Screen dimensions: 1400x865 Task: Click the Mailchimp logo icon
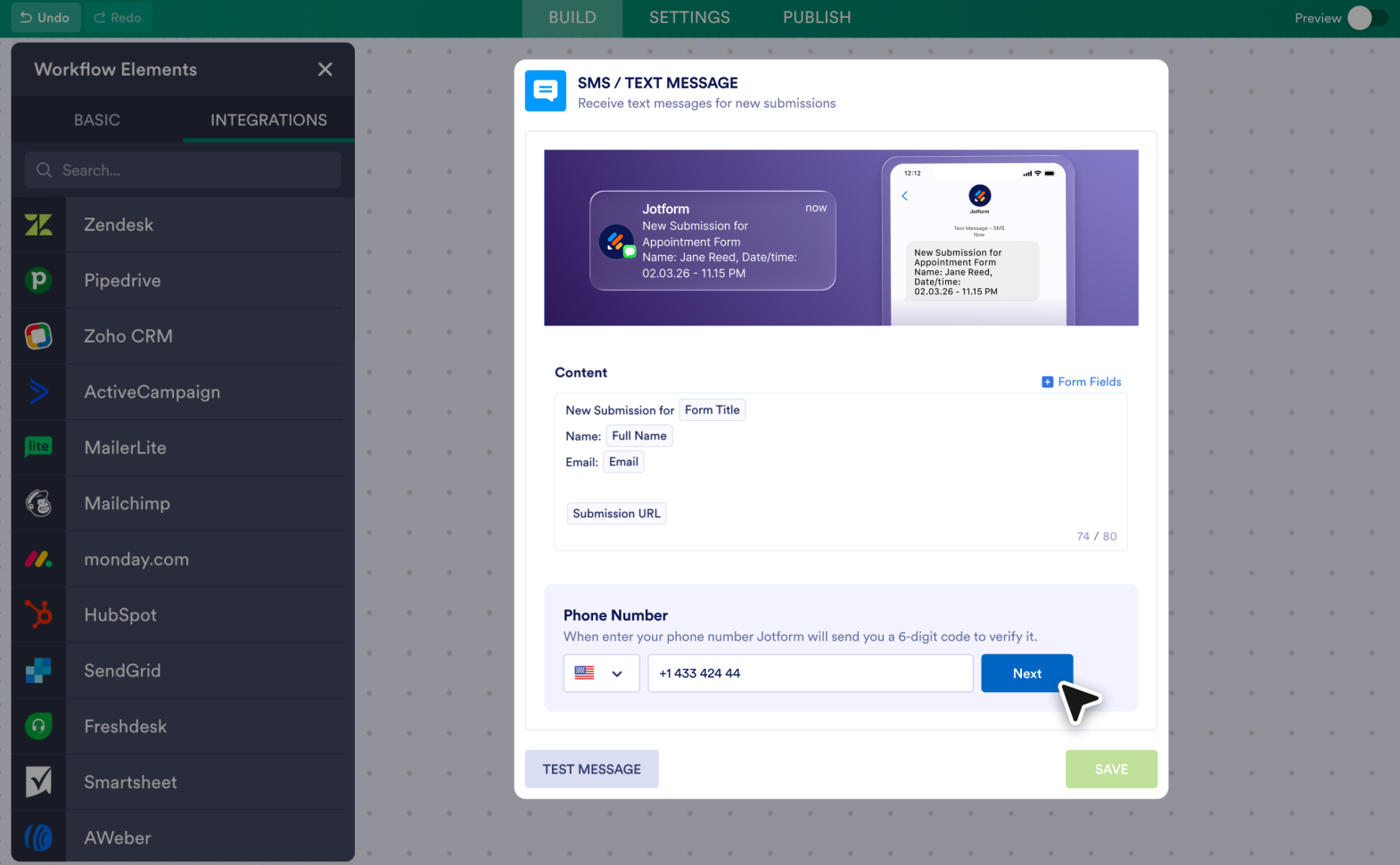coord(38,503)
